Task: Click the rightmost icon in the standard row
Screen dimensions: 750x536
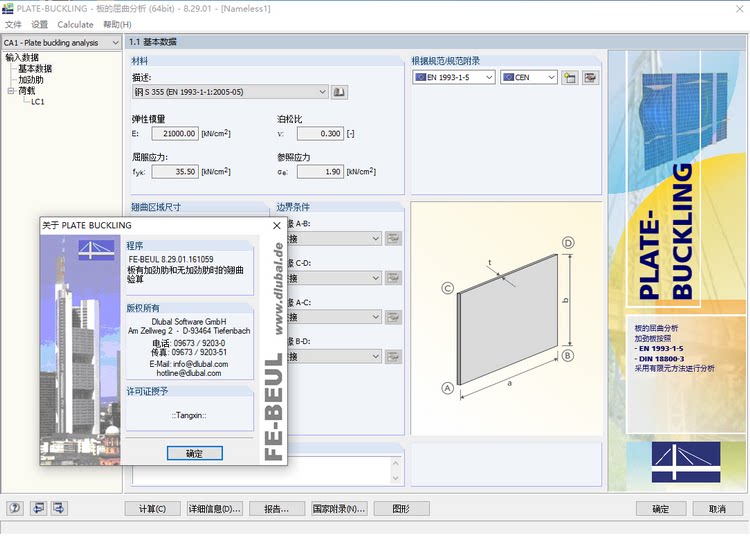Action: (590, 77)
